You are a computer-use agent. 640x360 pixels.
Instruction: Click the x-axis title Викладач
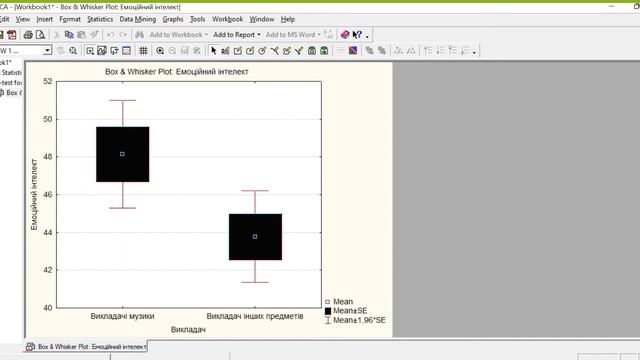[x=188, y=329]
